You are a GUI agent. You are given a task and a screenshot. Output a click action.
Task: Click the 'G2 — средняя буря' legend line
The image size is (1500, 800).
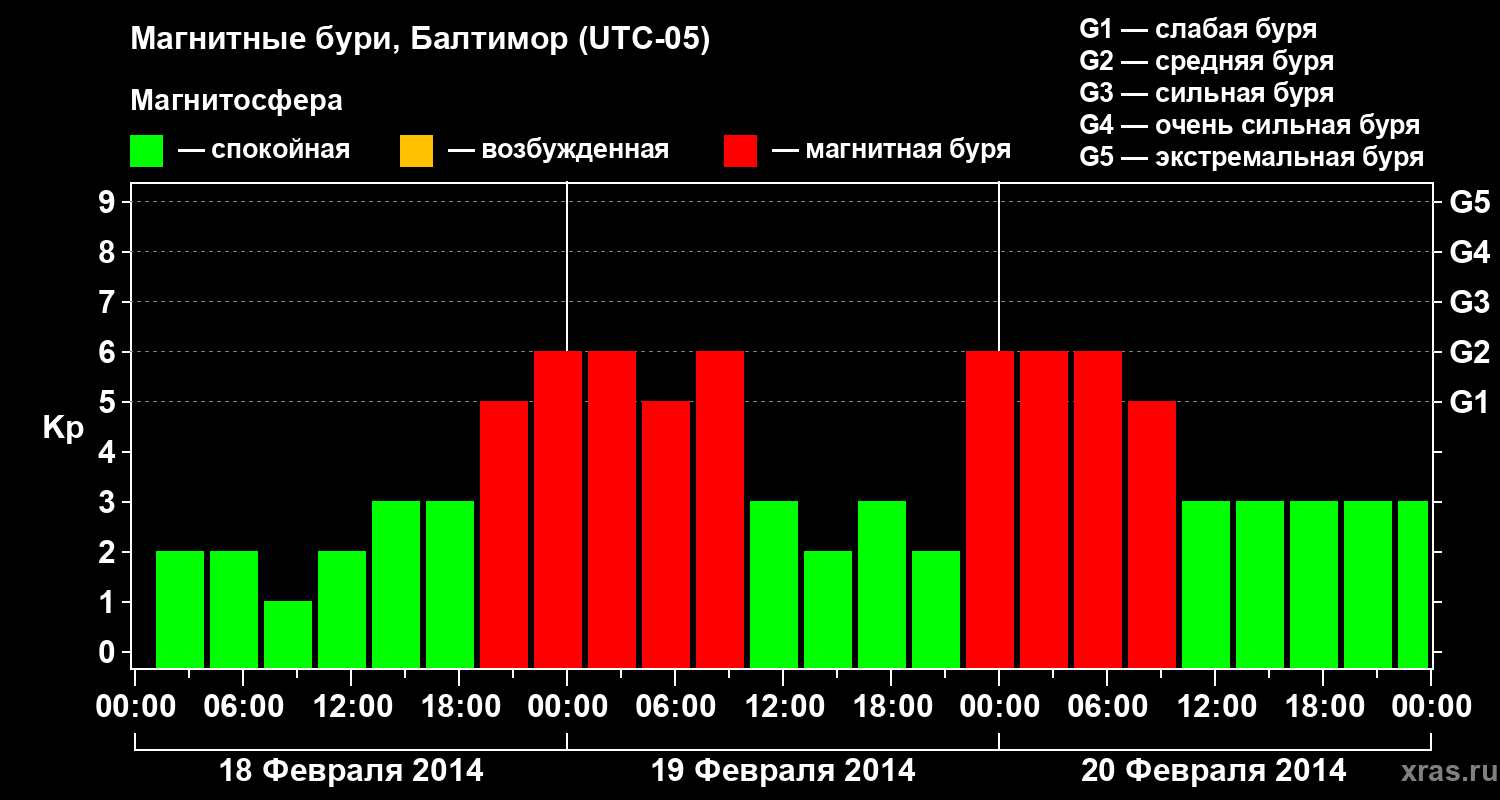click(1206, 61)
